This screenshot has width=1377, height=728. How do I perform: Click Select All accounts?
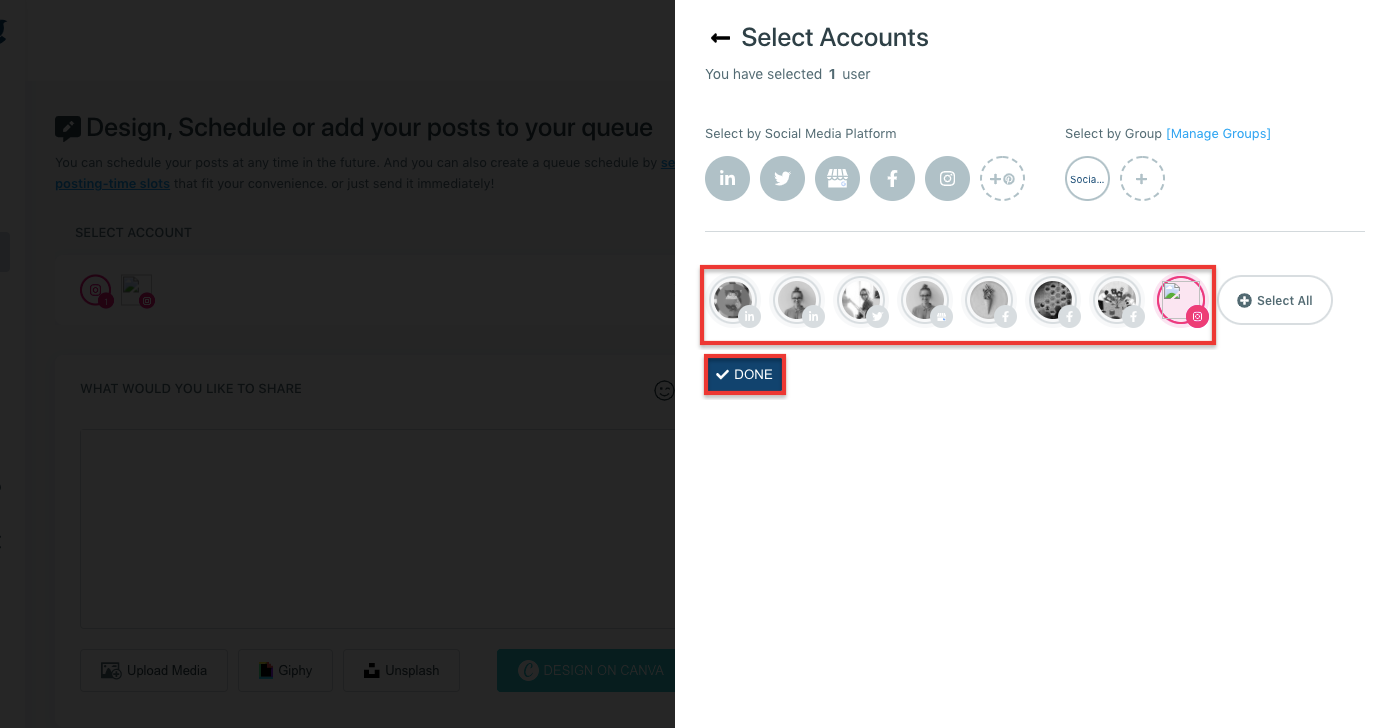[1274, 299]
